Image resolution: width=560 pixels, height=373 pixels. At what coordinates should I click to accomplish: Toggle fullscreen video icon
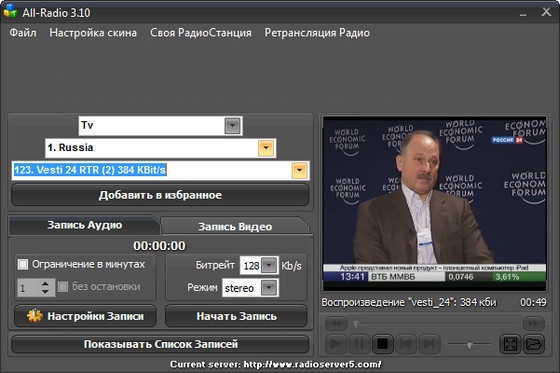(510, 344)
